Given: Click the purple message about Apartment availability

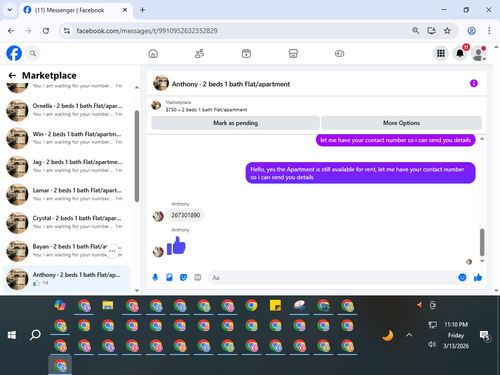Looking at the screenshot, I should click(x=360, y=173).
